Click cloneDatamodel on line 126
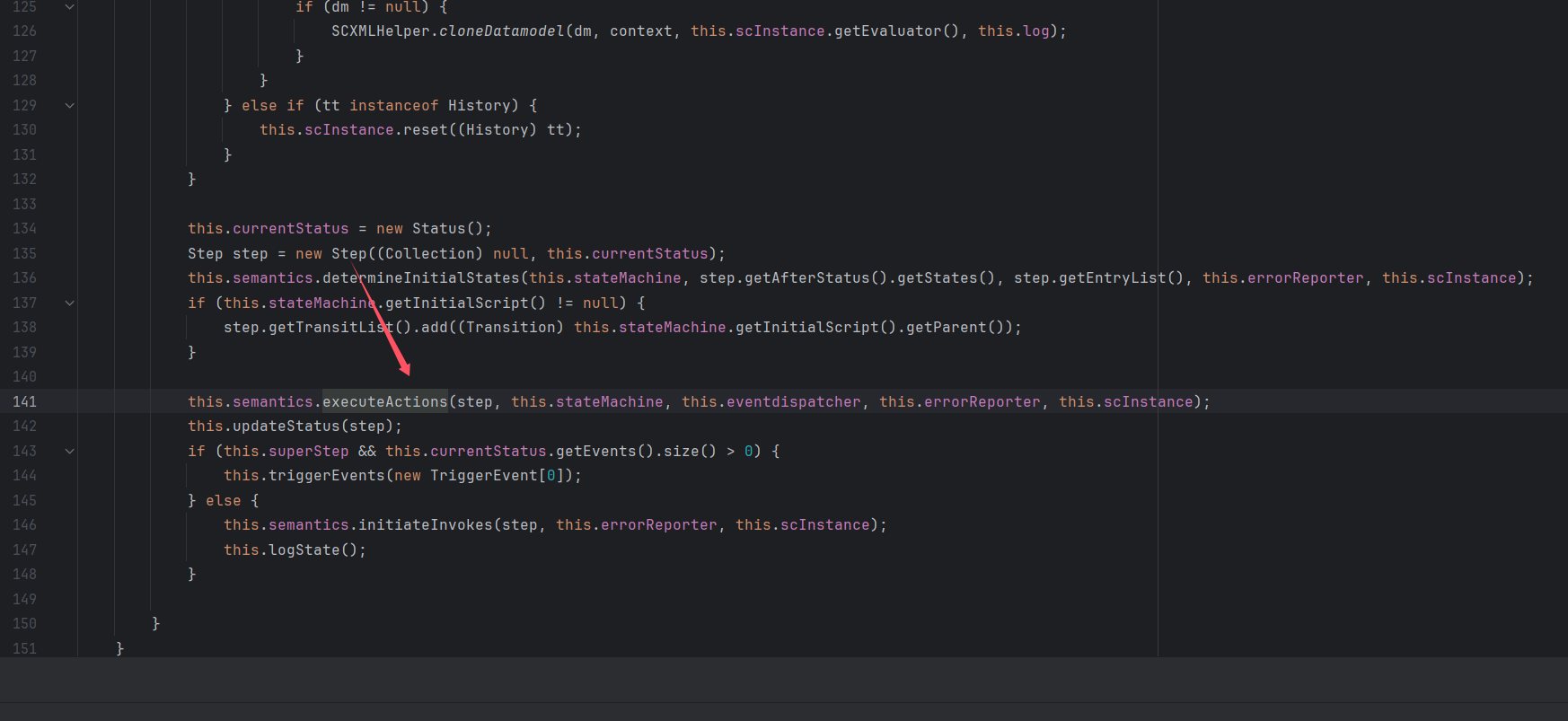The width and height of the screenshot is (1568, 721). 502,31
